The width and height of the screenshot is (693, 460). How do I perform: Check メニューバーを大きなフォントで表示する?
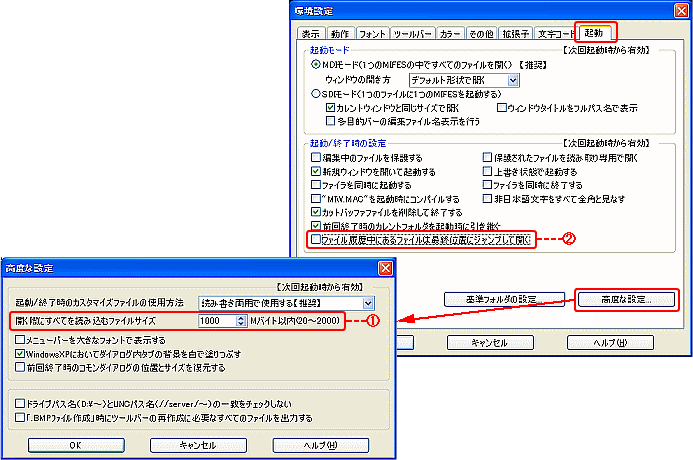(x=20, y=340)
